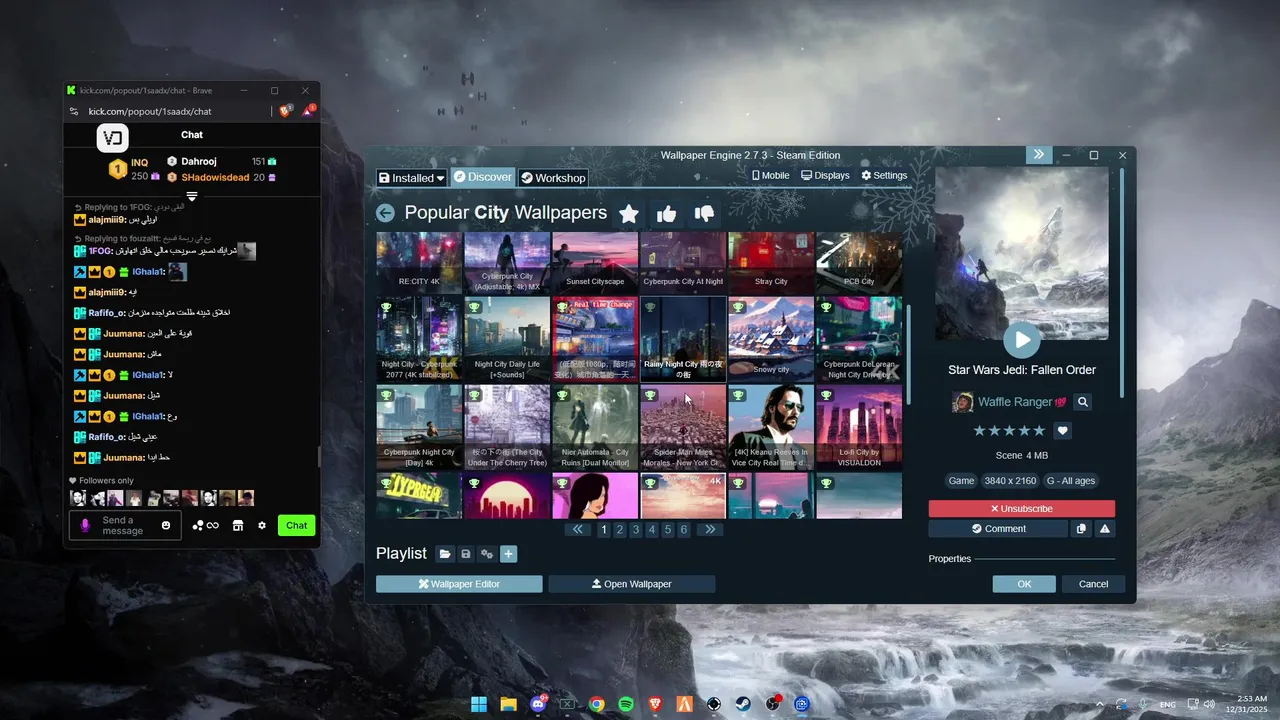1280x720 pixels.
Task: Save playlist using the floppy disk icon
Action: (465, 554)
